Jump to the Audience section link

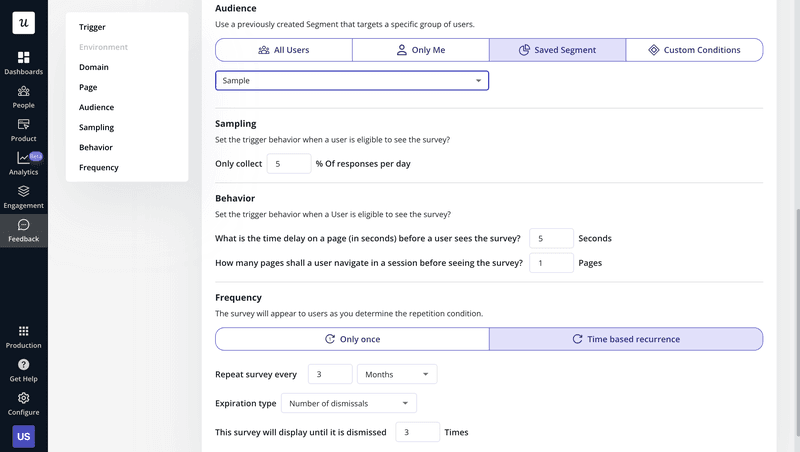[x=96, y=107]
